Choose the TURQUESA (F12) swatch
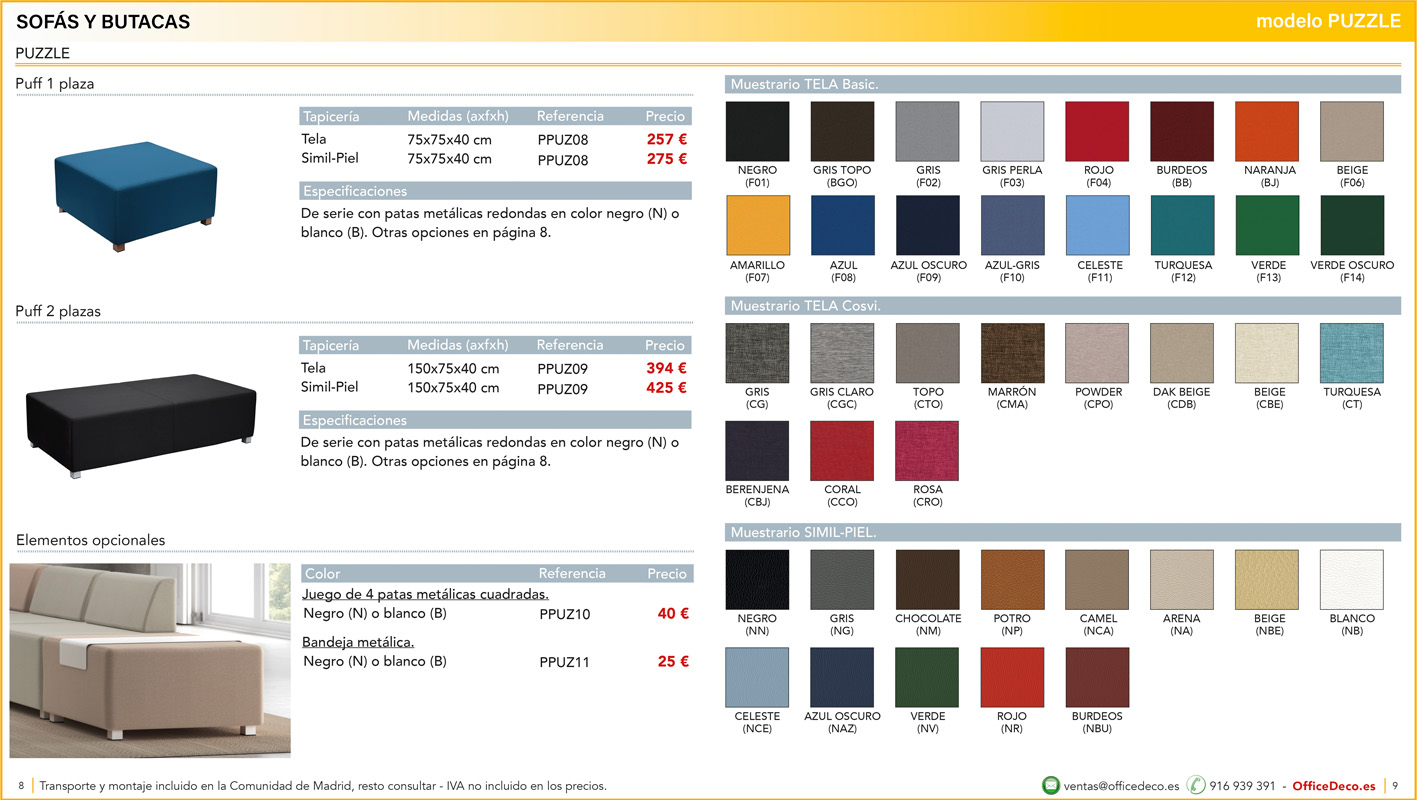The height and width of the screenshot is (800, 1417). tap(1182, 225)
